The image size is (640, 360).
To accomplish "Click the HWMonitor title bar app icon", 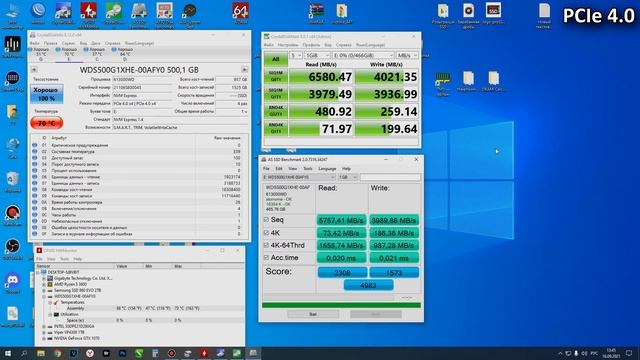I will pyautogui.click(x=39, y=251).
